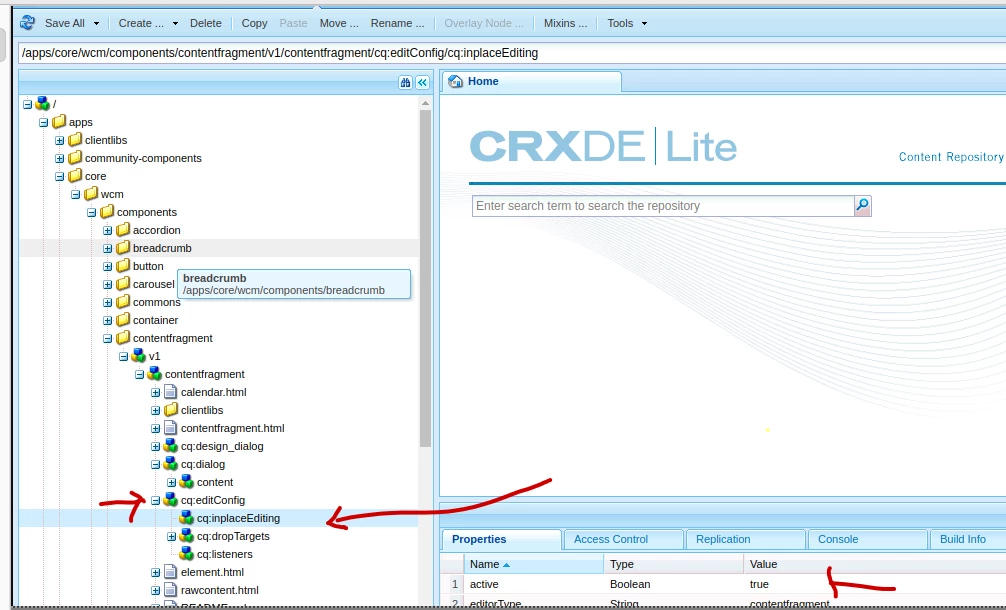Click the contentfragment.html file icon
This screenshot has width=1006, height=610.
coord(170,427)
